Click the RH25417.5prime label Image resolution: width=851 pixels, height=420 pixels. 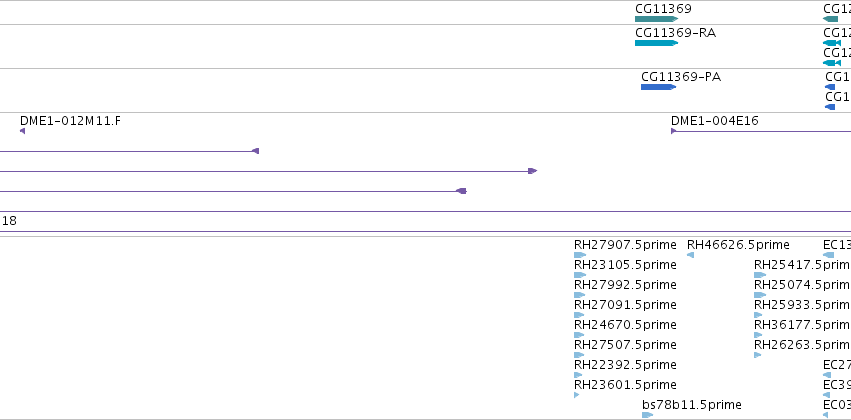802,265
